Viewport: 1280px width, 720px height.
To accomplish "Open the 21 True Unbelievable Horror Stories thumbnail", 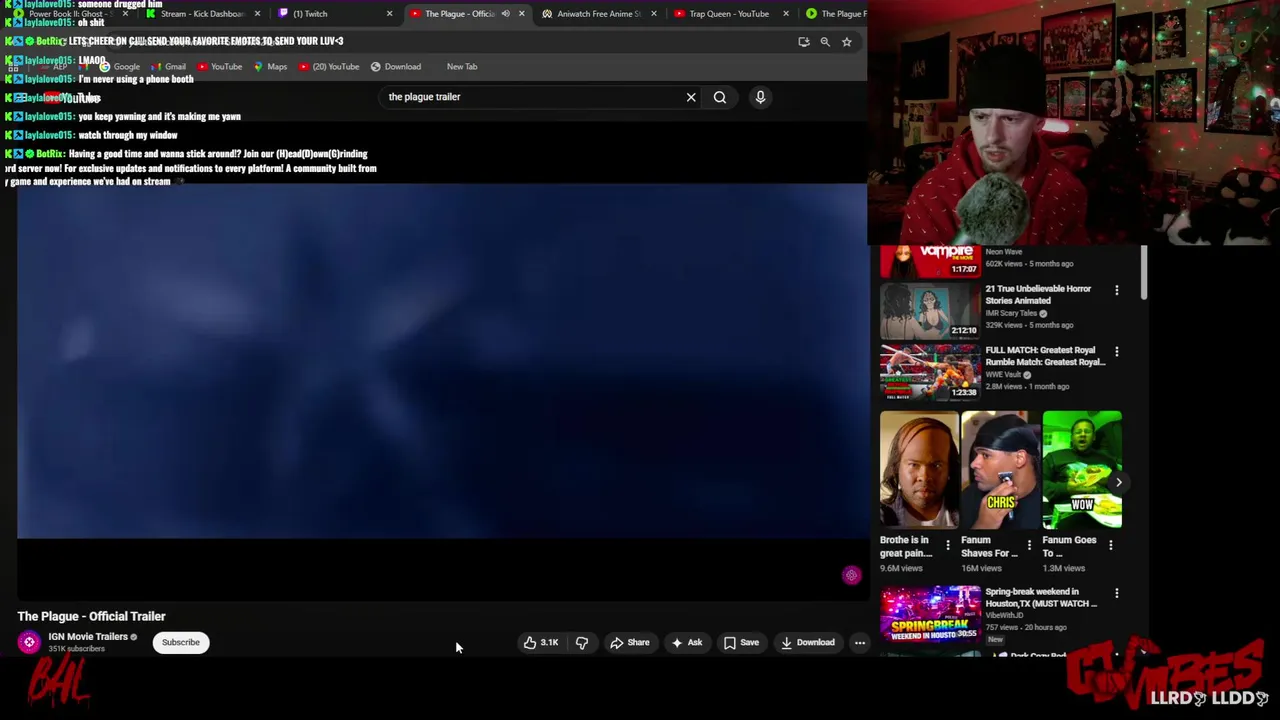I will (x=930, y=310).
